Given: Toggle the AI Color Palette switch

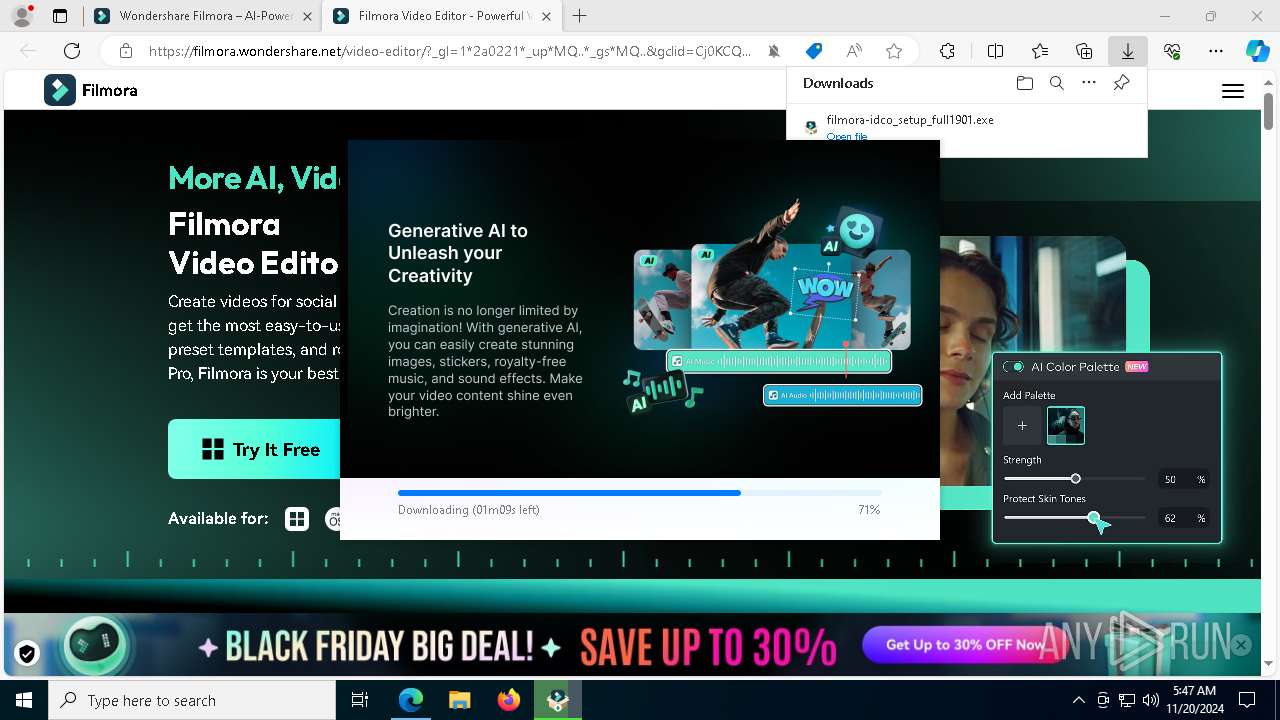Looking at the screenshot, I should tap(1014, 367).
